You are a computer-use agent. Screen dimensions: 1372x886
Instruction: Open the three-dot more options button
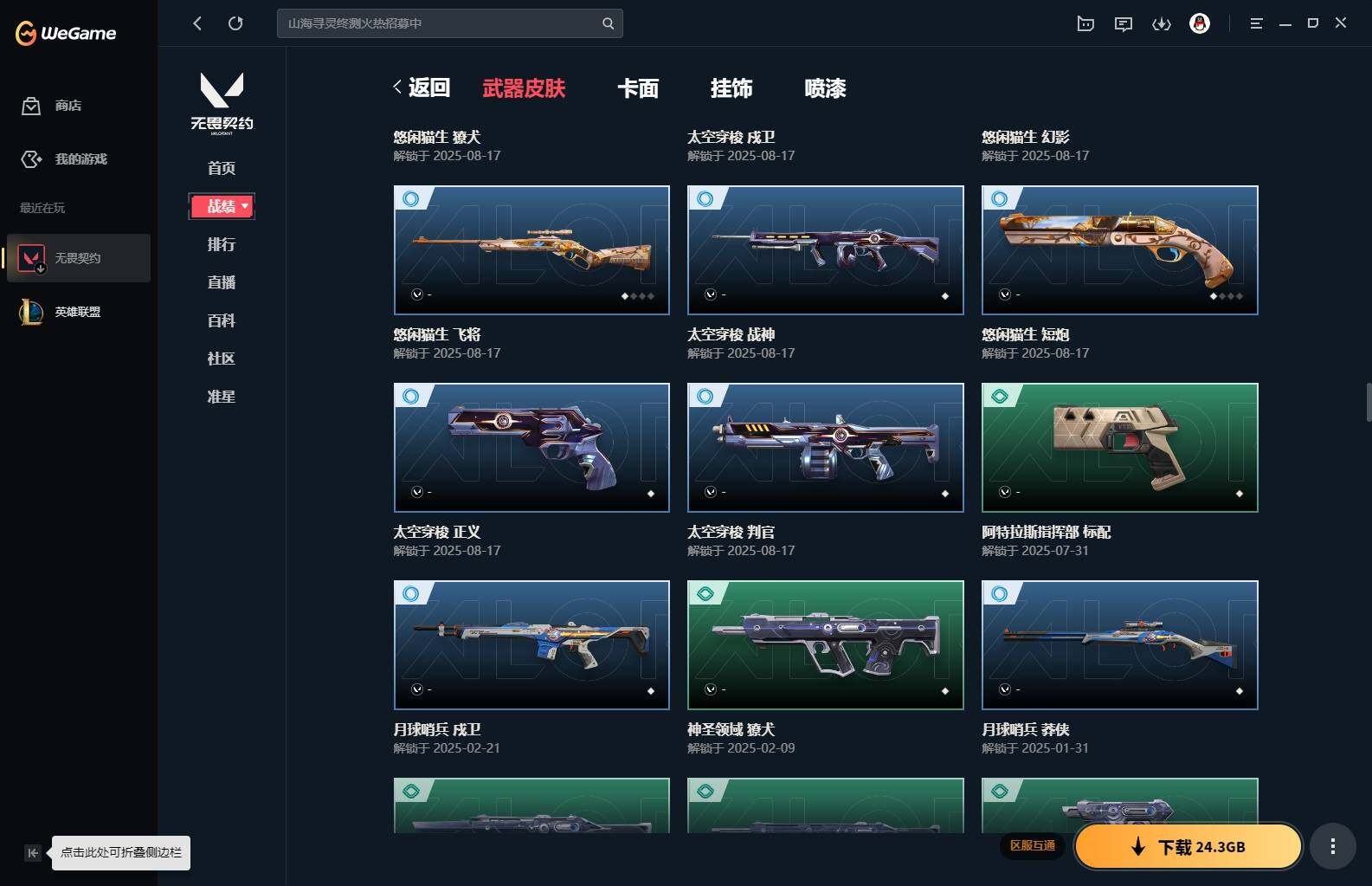coord(1332,846)
